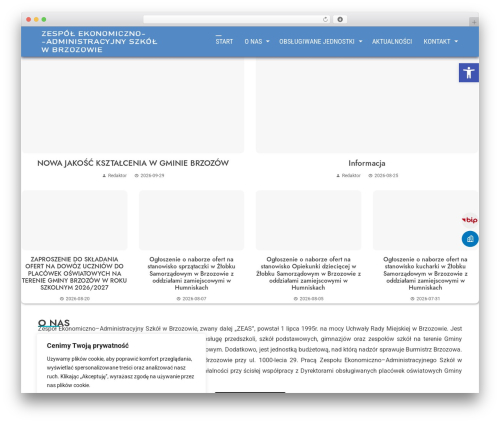Click Redaktor author under Informacja article
The height and width of the screenshot is (423, 500).
[351, 176]
